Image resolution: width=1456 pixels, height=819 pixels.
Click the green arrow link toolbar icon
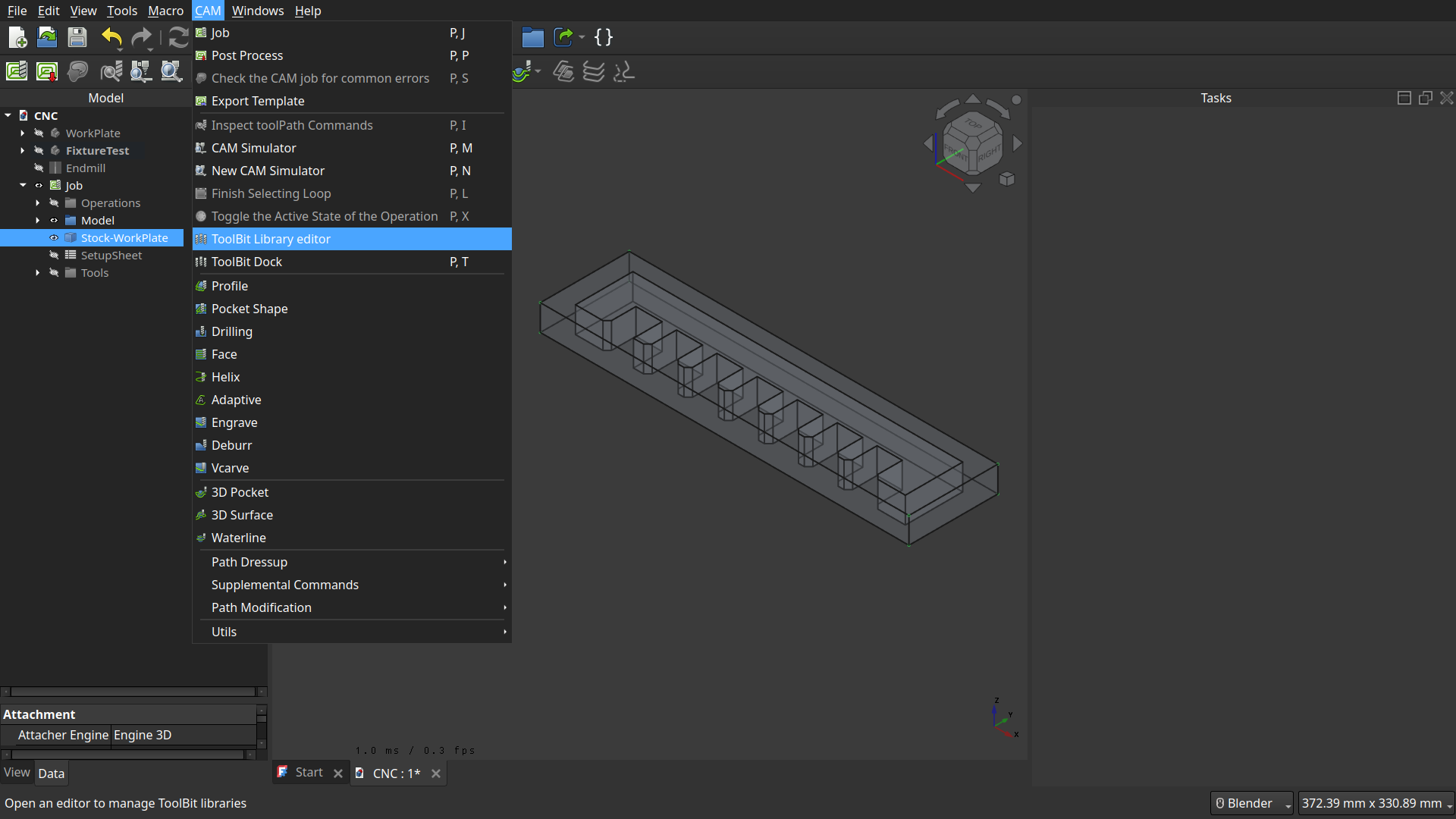coord(563,37)
